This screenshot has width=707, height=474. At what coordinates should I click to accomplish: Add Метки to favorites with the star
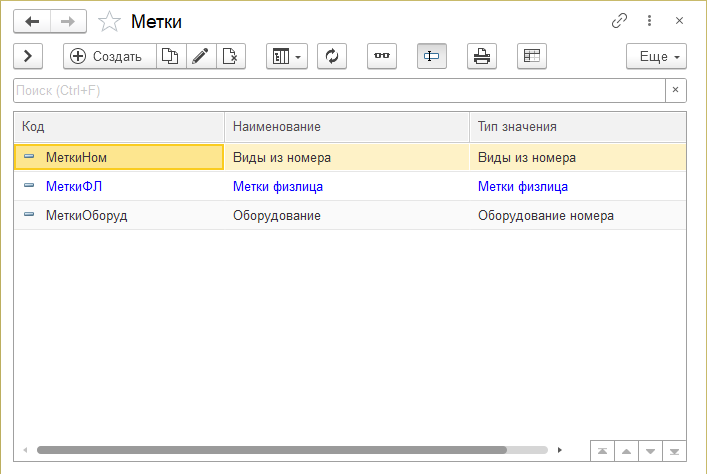[109, 21]
